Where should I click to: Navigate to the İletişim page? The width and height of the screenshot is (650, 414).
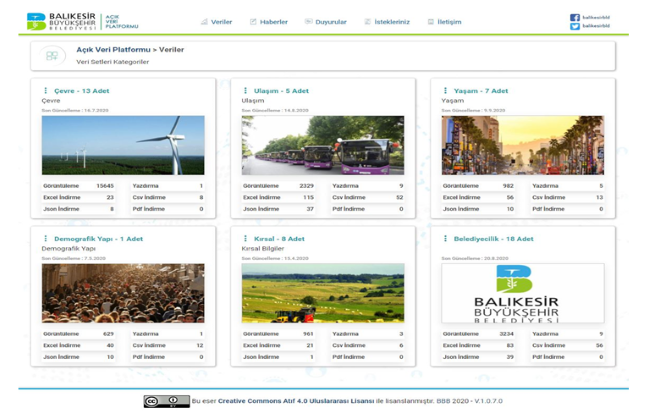click(445, 22)
